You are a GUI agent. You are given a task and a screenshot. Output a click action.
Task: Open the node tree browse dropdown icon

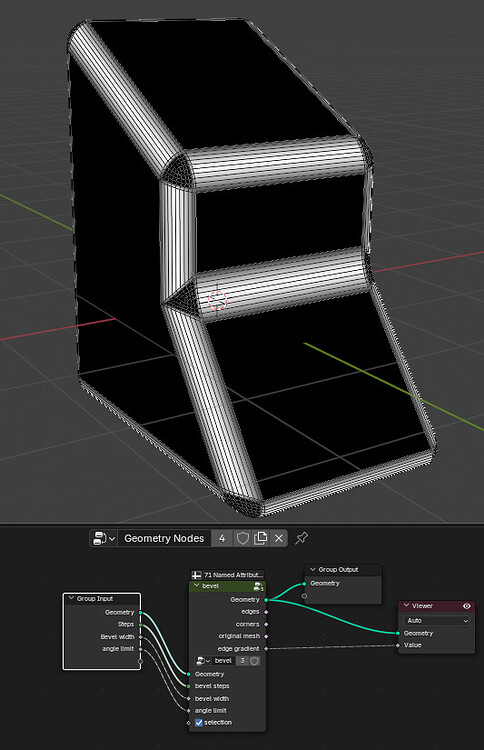pyautogui.click(x=103, y=538)
